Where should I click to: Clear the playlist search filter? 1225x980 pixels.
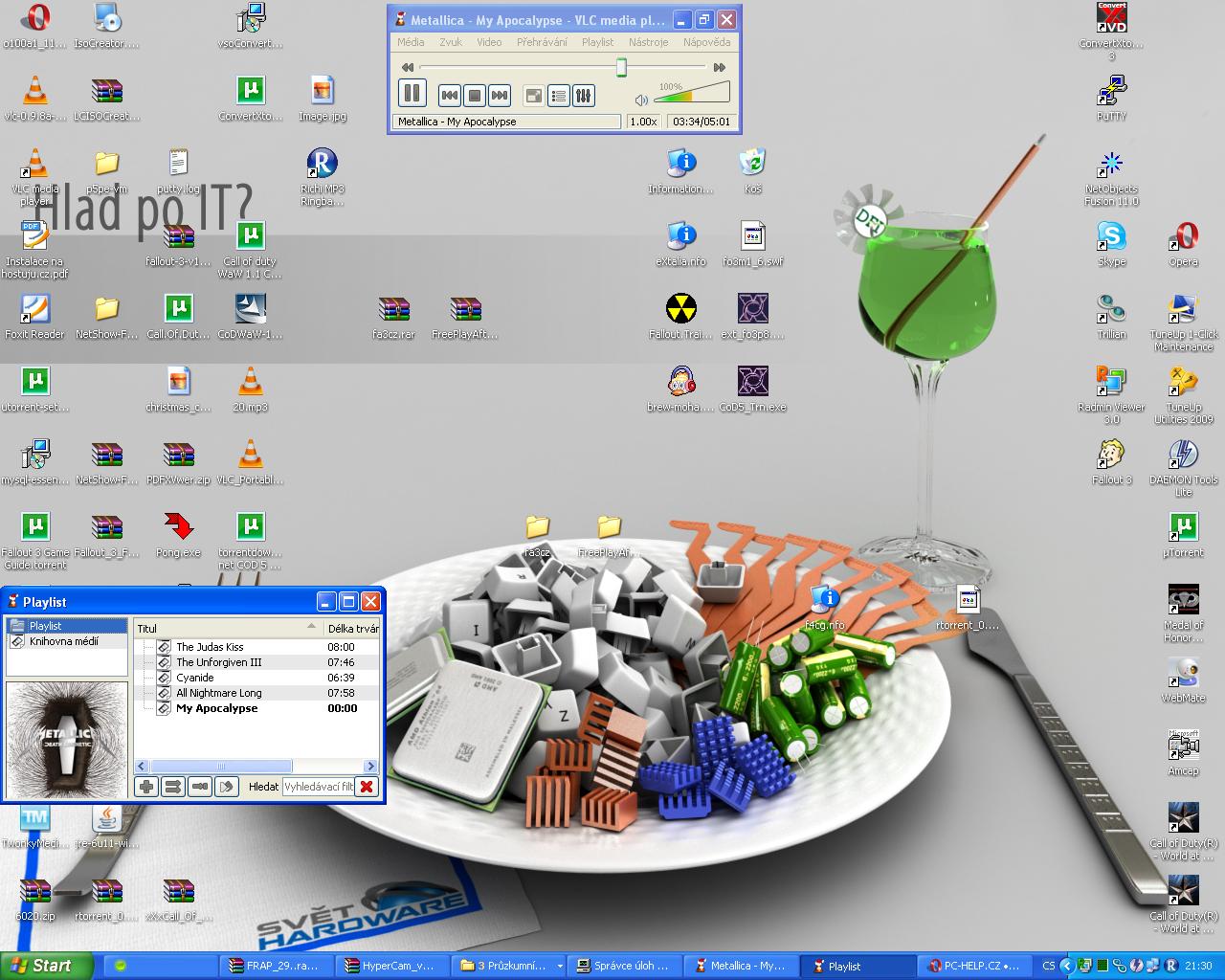(367, 787)
